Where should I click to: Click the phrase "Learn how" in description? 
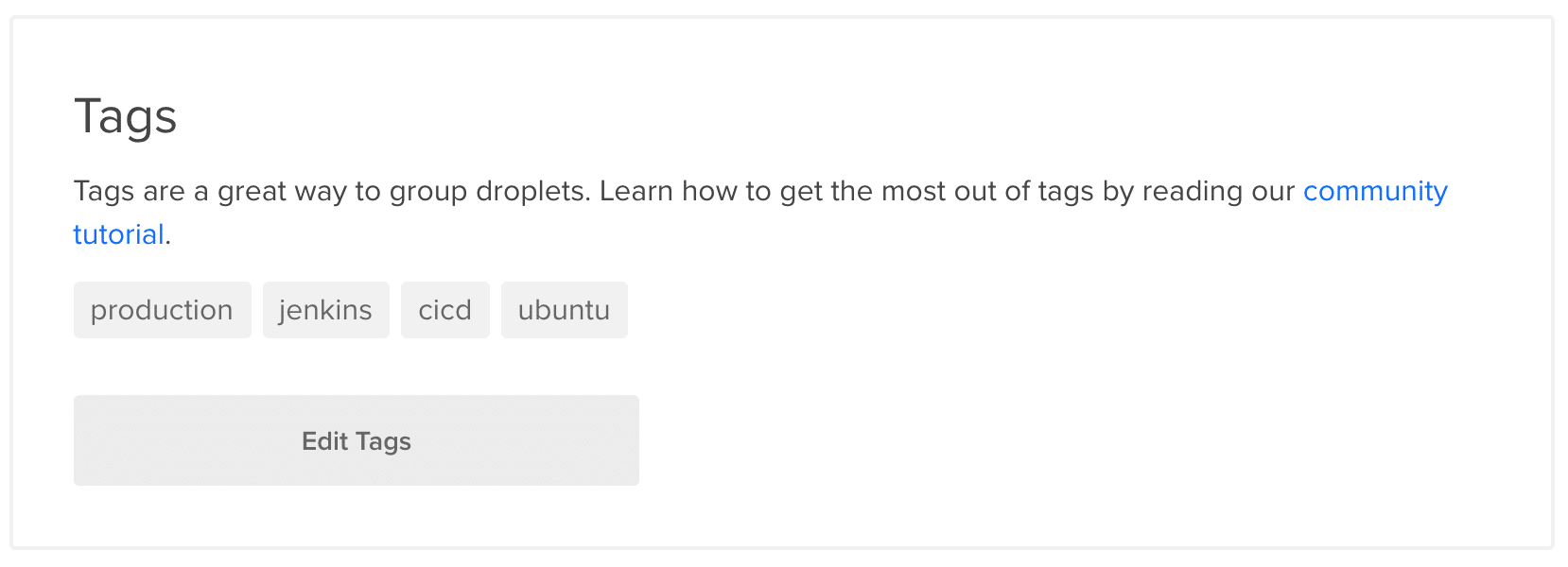coord(668,191)
